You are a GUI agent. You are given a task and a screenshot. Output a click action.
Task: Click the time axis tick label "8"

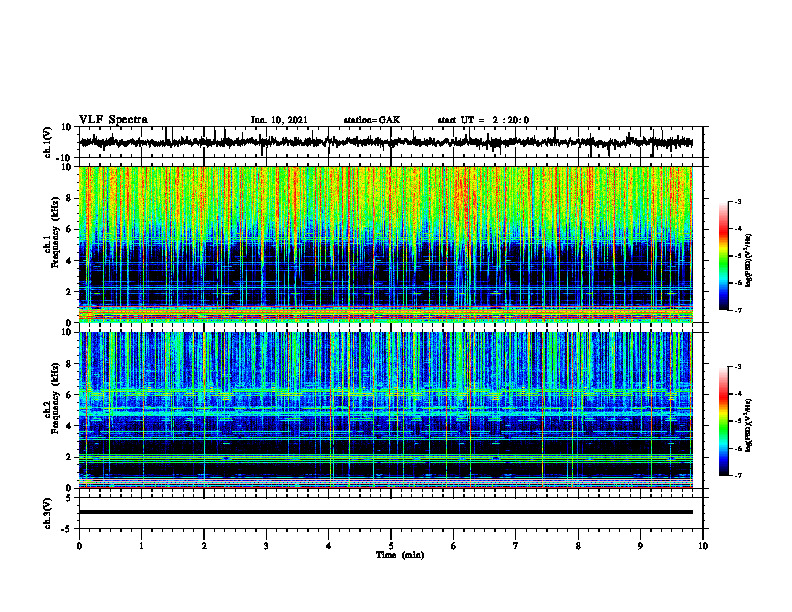578,546
